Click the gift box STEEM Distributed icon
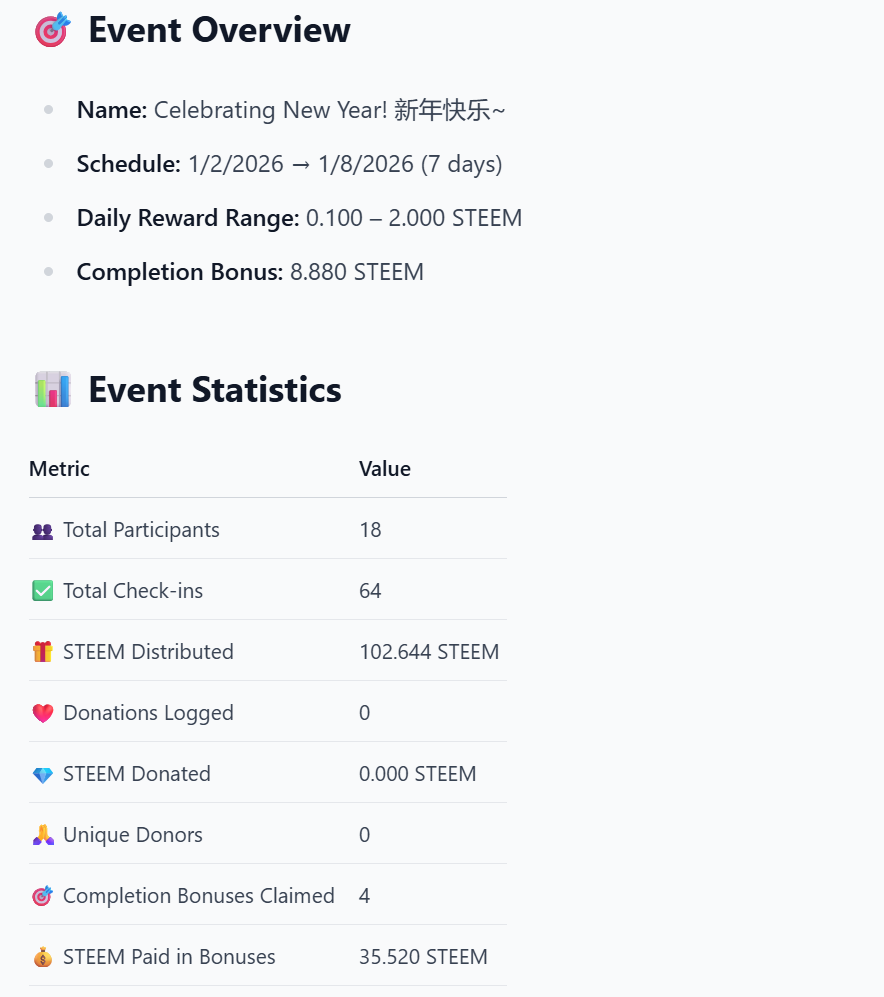This screenshot has height=997, width=884. (43, 652)
